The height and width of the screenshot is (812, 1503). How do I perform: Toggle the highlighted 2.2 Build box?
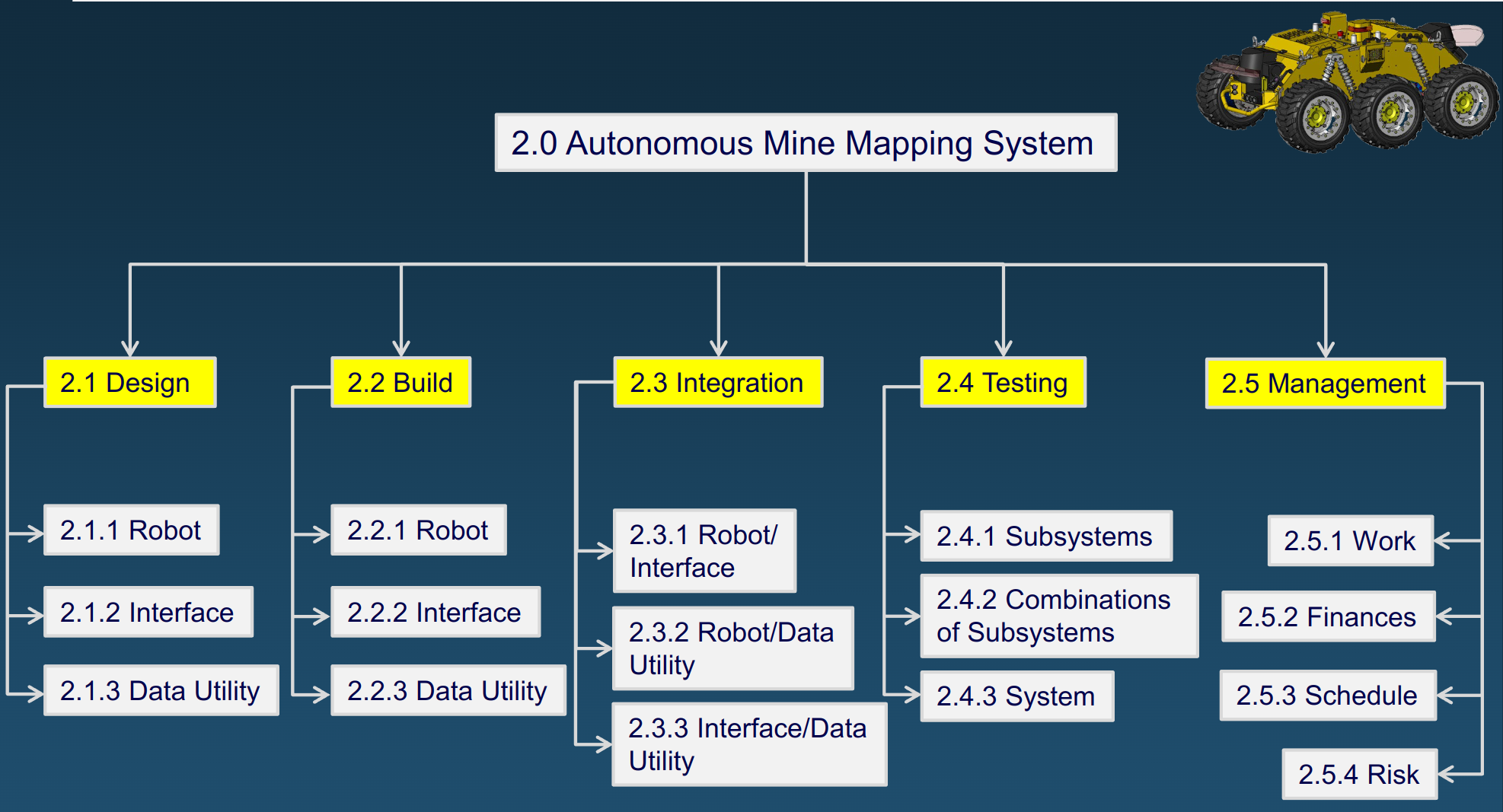tap(401, 383)
